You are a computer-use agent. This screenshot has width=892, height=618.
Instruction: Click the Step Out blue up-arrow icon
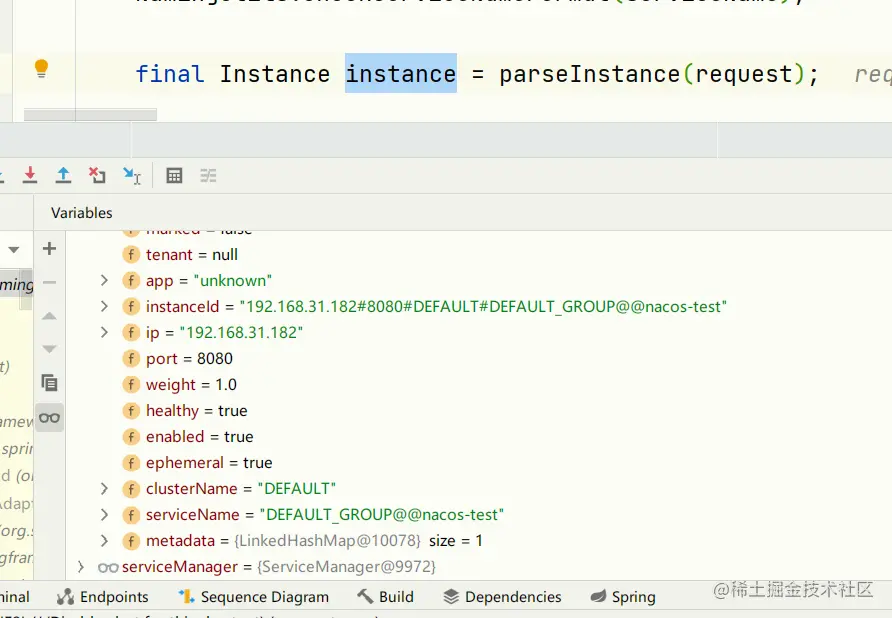63,175
